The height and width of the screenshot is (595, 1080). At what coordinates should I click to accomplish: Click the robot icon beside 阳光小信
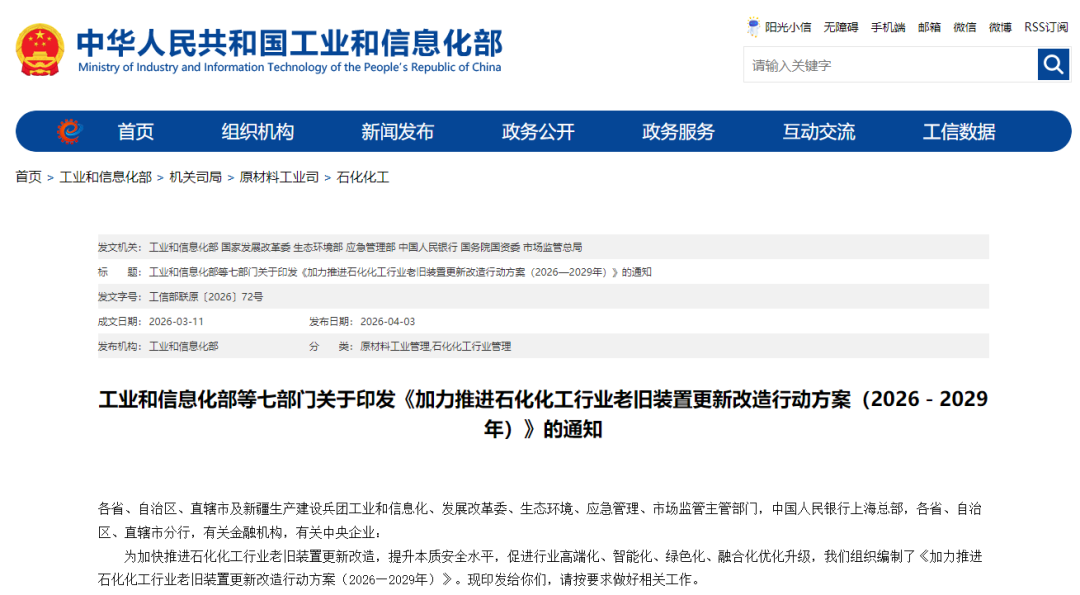753,27
